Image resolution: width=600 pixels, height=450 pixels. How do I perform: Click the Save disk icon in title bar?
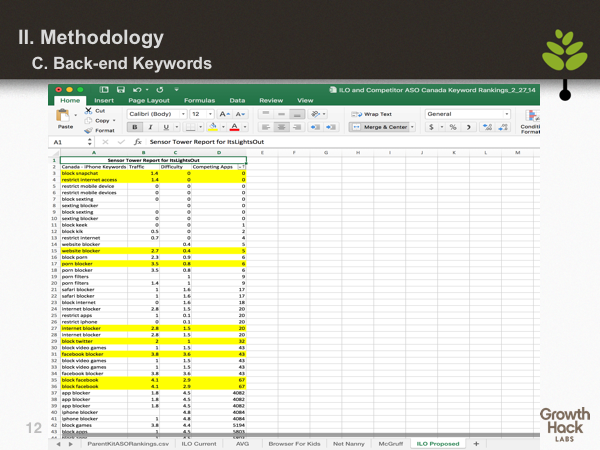[x=121, y=90]
